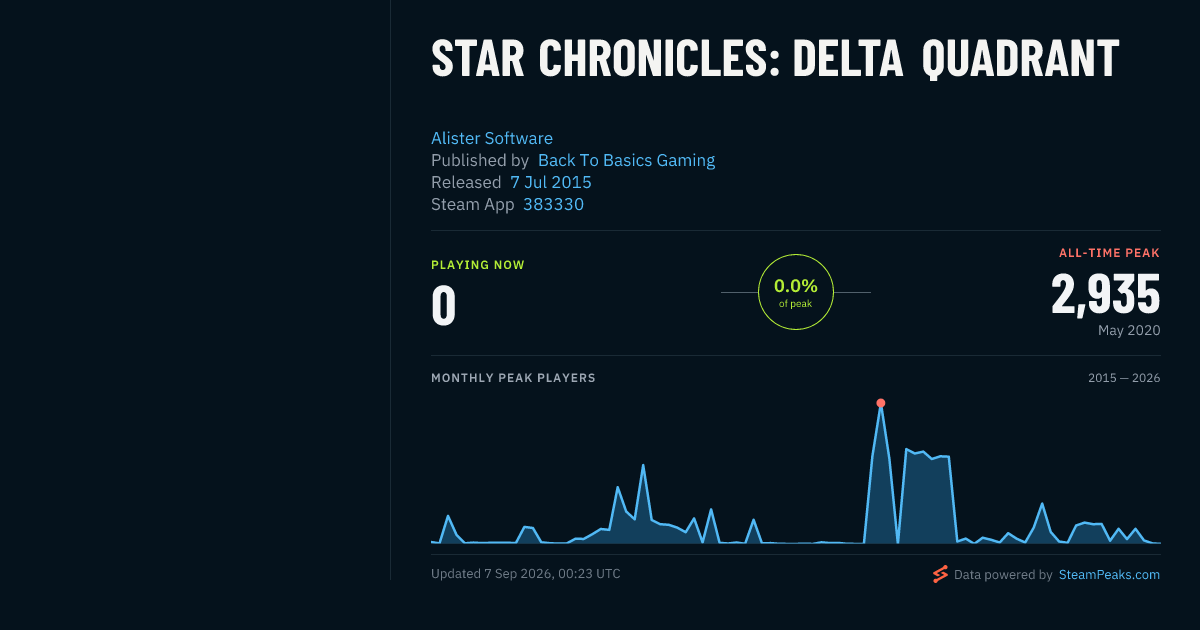Click the Published by label
The width and height of the screenshot is (1200, 630).
point(480,160)
